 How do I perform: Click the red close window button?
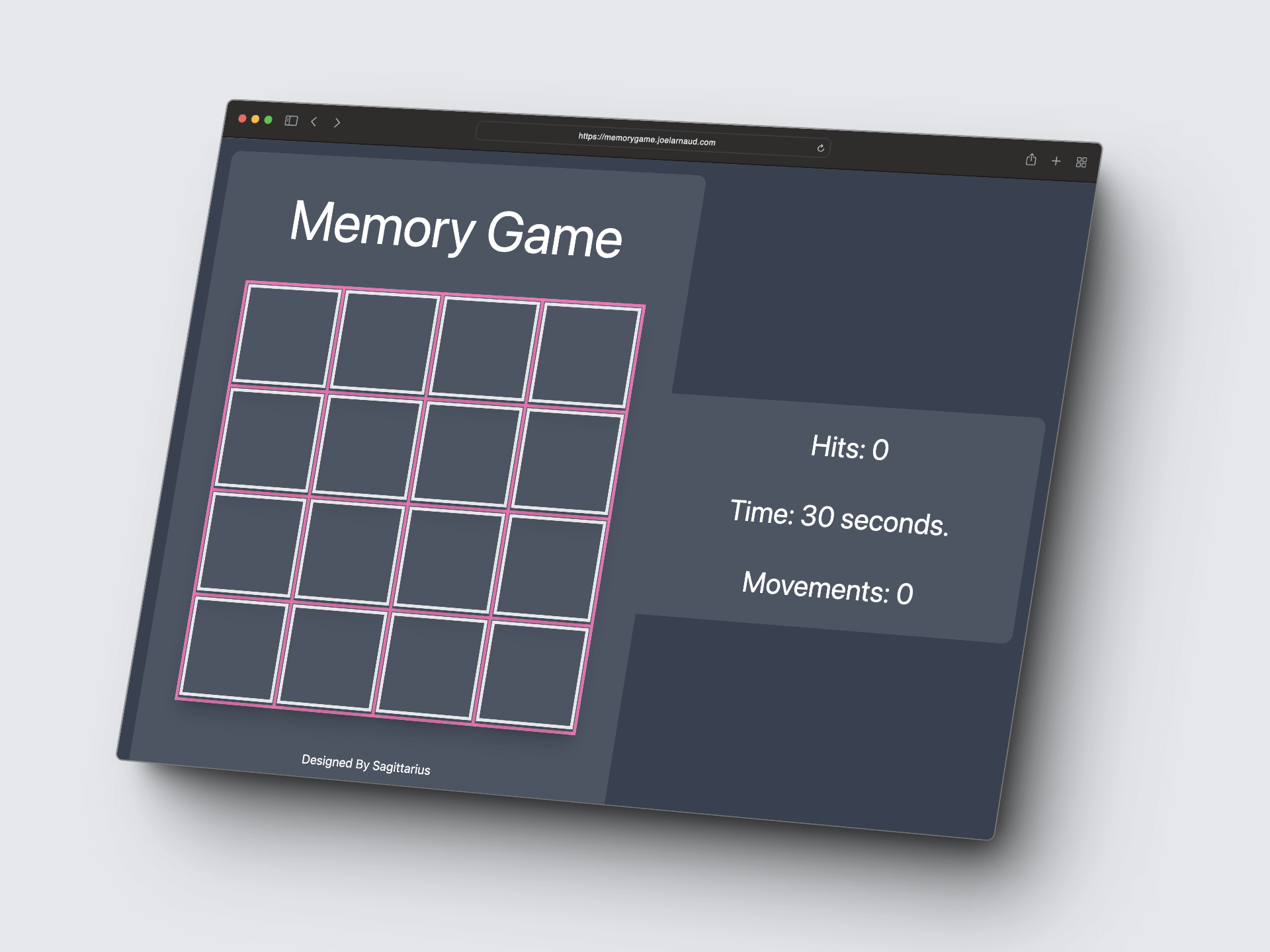click(x=242, y=118)
